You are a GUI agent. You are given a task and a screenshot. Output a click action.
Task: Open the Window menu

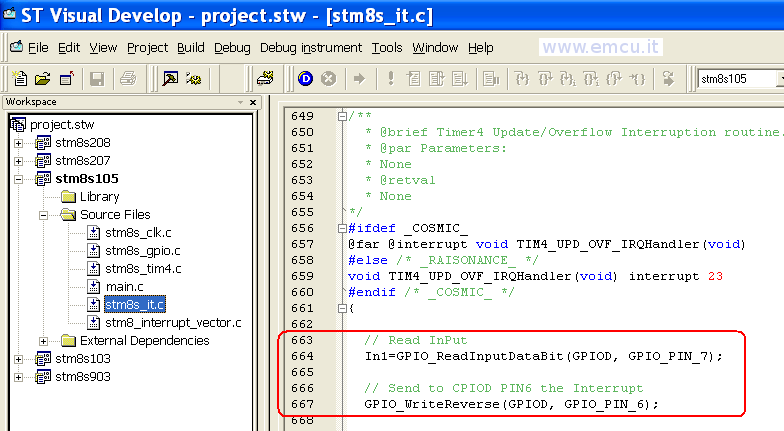click(435, 48)
